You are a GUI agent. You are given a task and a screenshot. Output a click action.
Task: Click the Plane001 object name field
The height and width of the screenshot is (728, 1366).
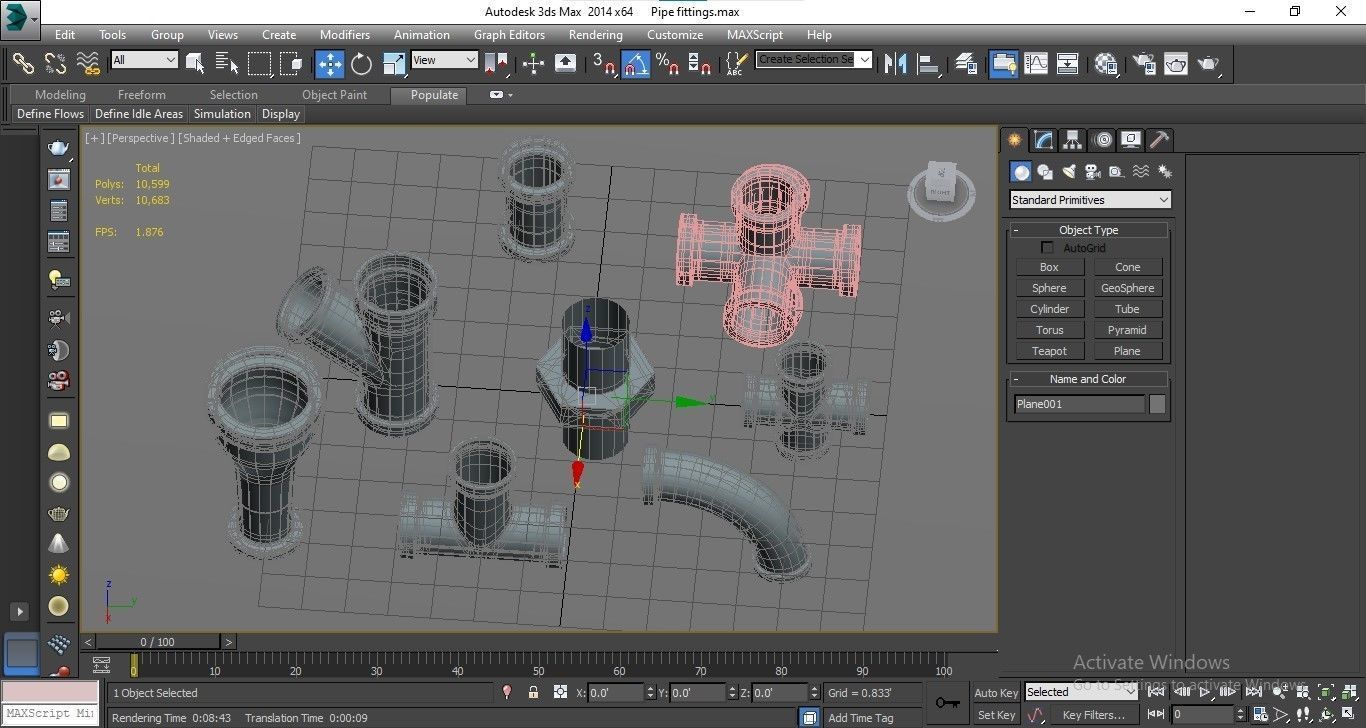pyautogui.click(x=1079, y=404)
